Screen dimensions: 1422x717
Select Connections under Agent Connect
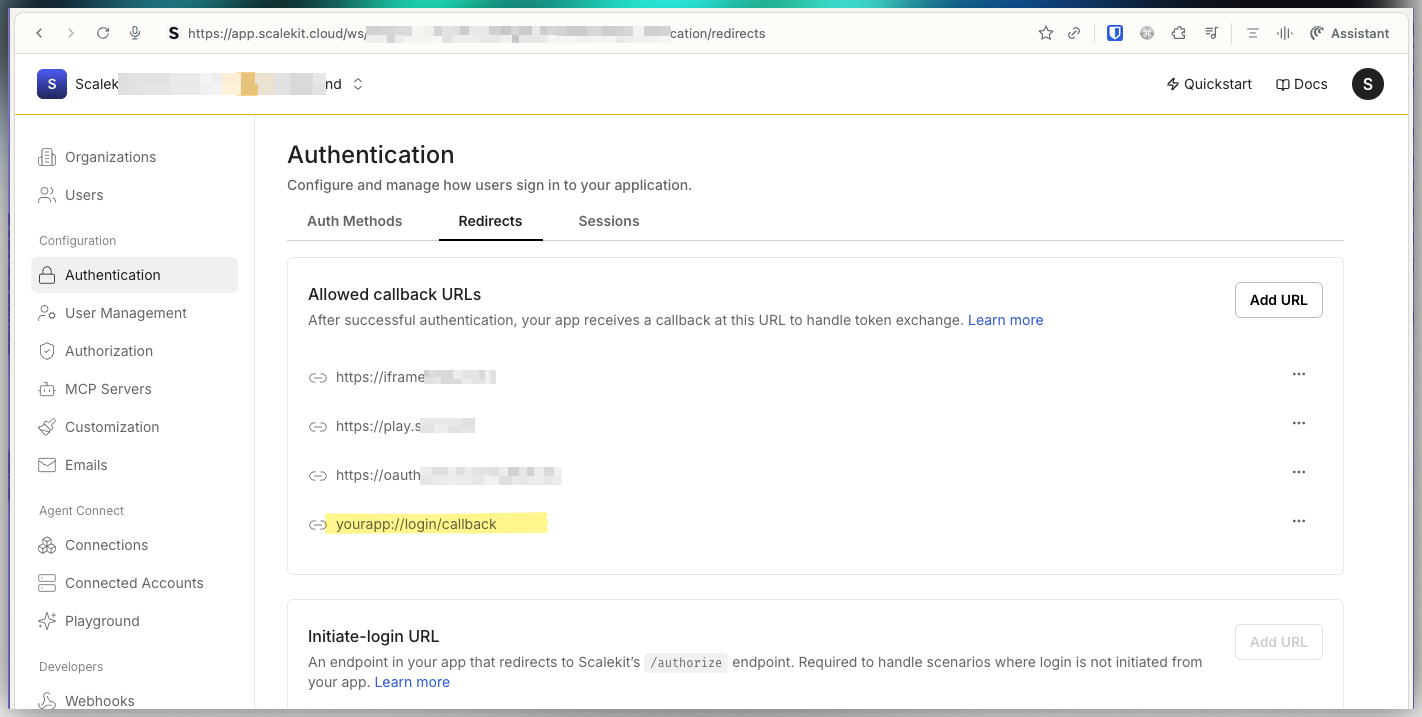pyautogui.click(x=104, y=545)
